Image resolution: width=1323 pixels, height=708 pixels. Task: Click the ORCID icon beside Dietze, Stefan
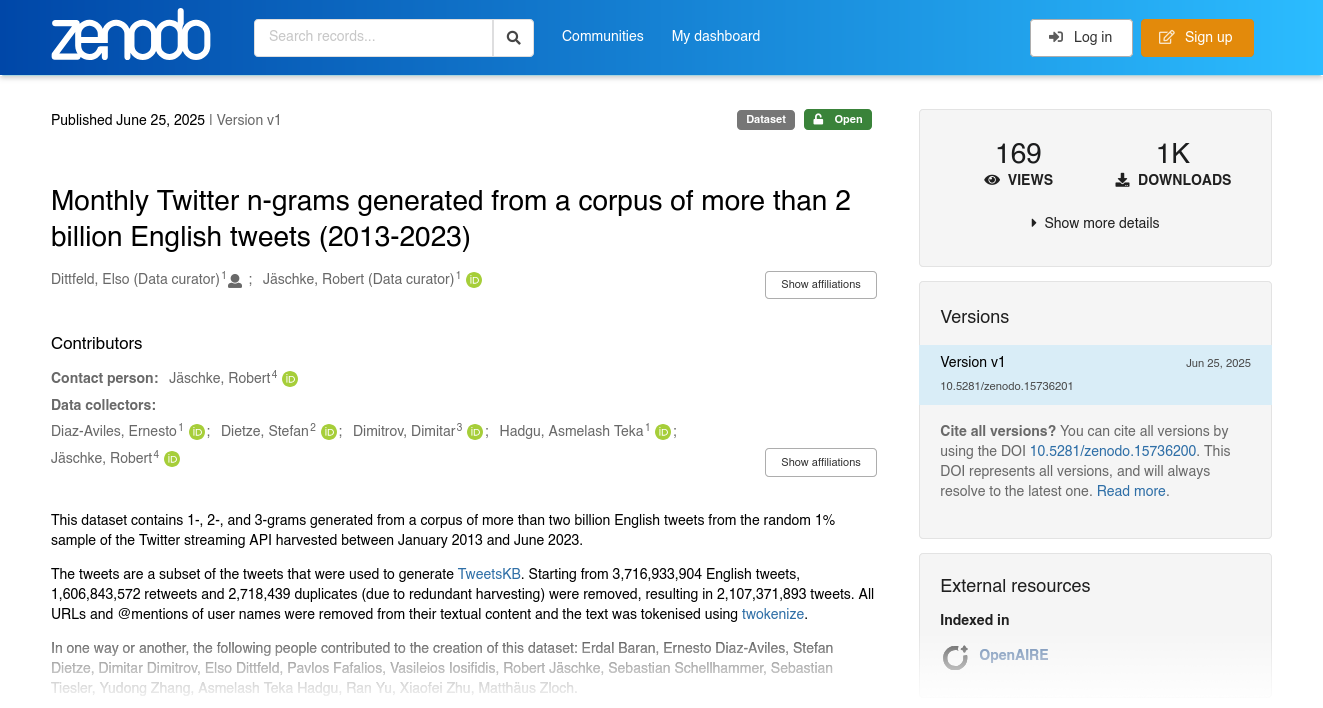(329, 431)
